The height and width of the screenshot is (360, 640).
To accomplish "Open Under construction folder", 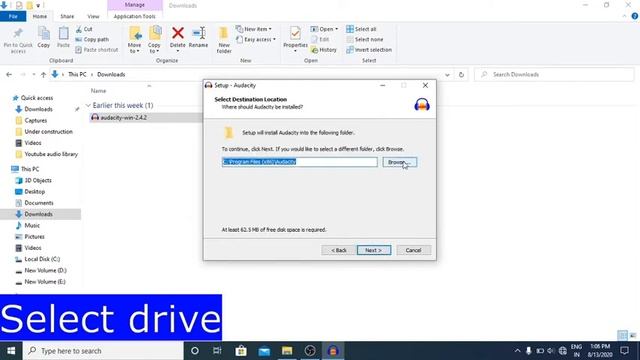I will click(x=48, y=132).
